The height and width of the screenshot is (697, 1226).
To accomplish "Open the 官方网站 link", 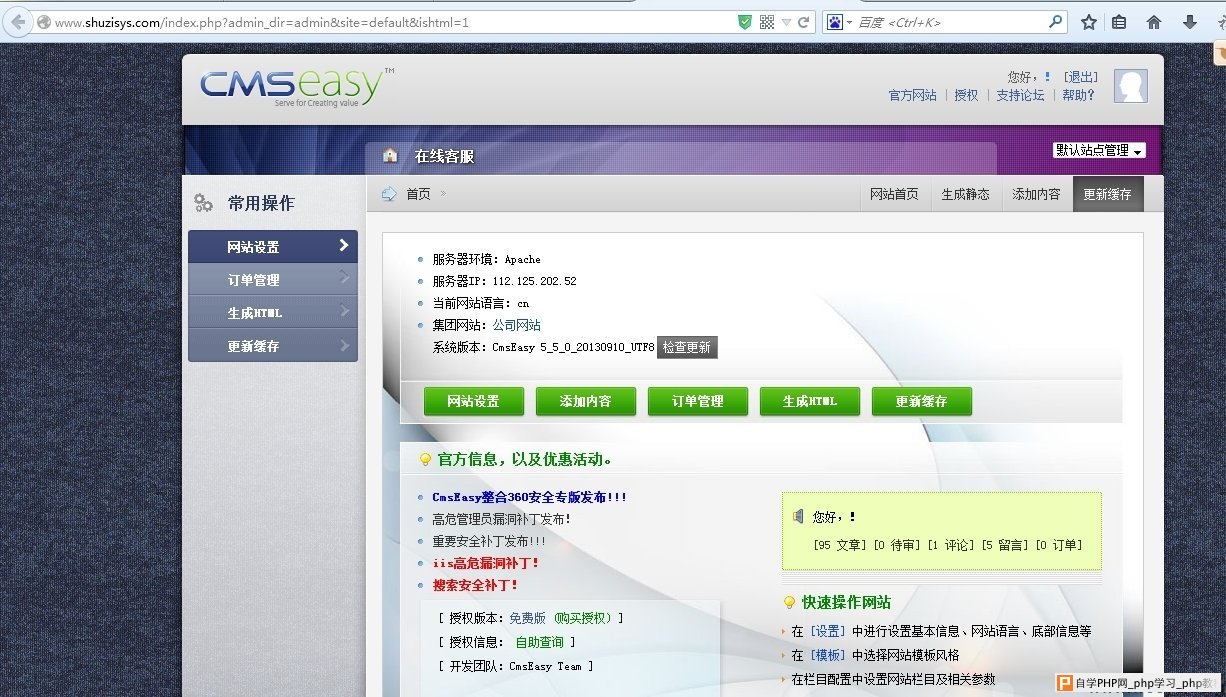I will pyautogui.click(x=913, y=96).
